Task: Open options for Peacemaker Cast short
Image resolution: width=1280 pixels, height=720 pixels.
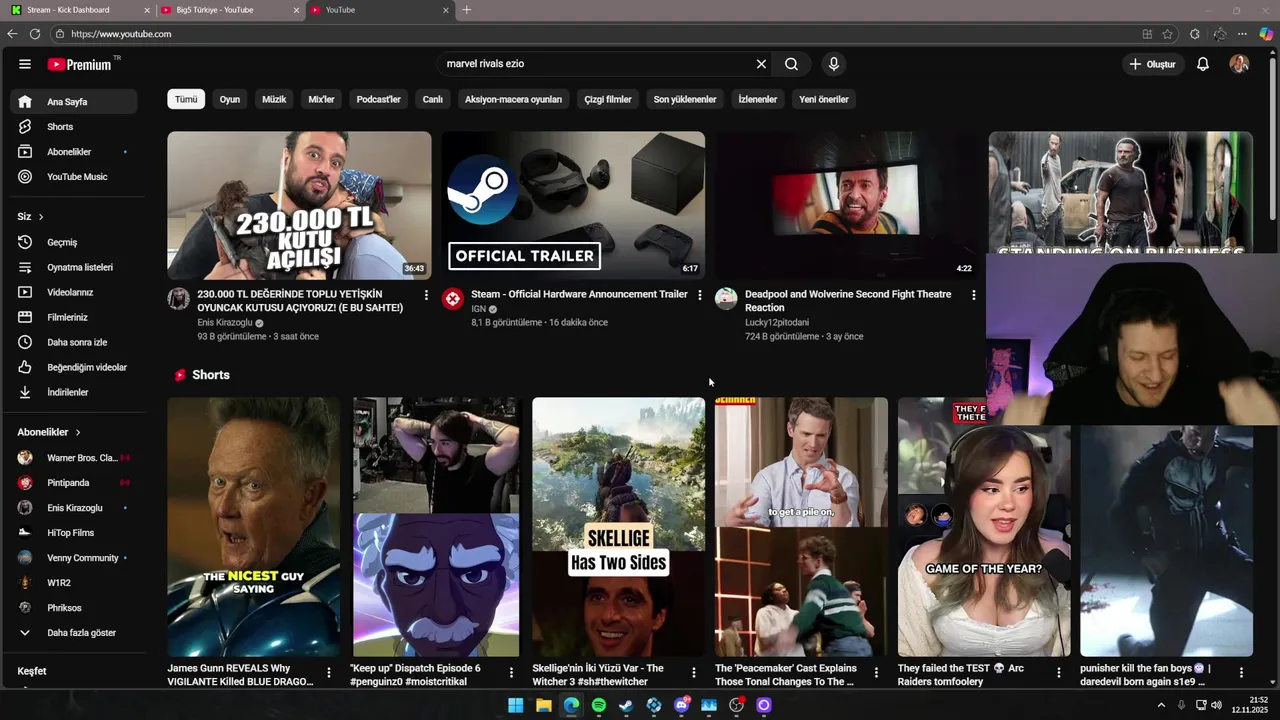Action: (x=876, y=672)
